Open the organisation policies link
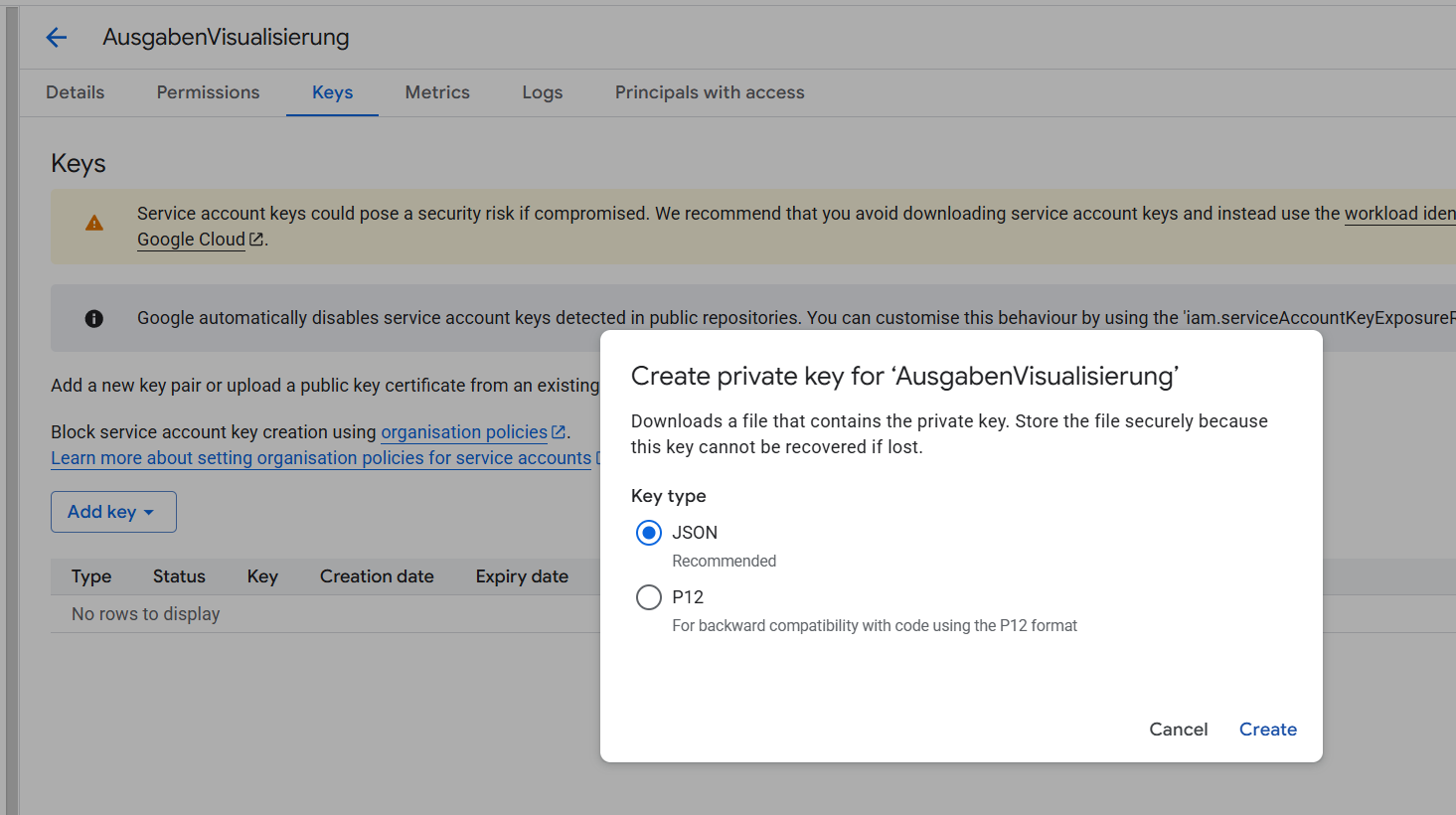This screenshot has width=1456, height=815. 463,432
